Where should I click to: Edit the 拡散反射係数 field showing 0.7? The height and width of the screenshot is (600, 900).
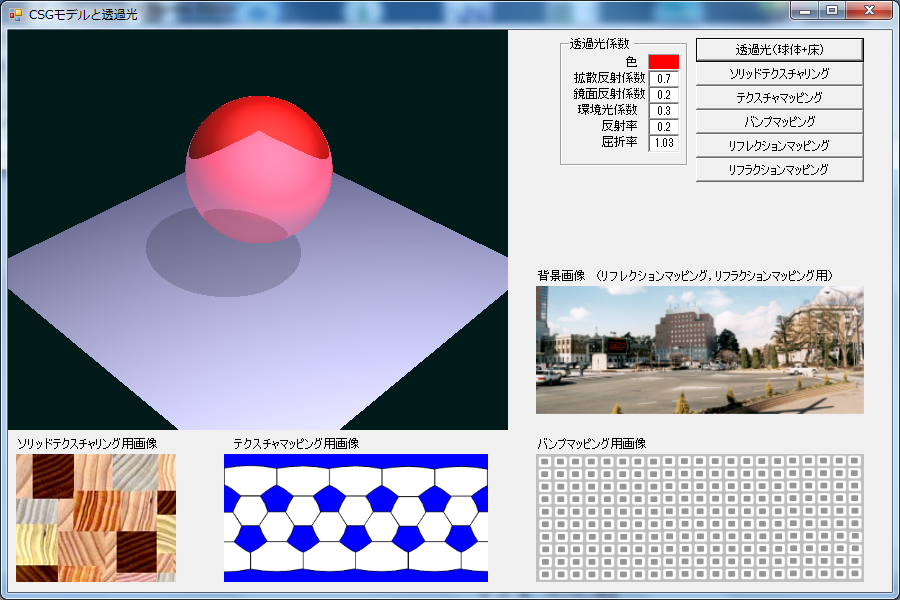(x=664, y=79)
